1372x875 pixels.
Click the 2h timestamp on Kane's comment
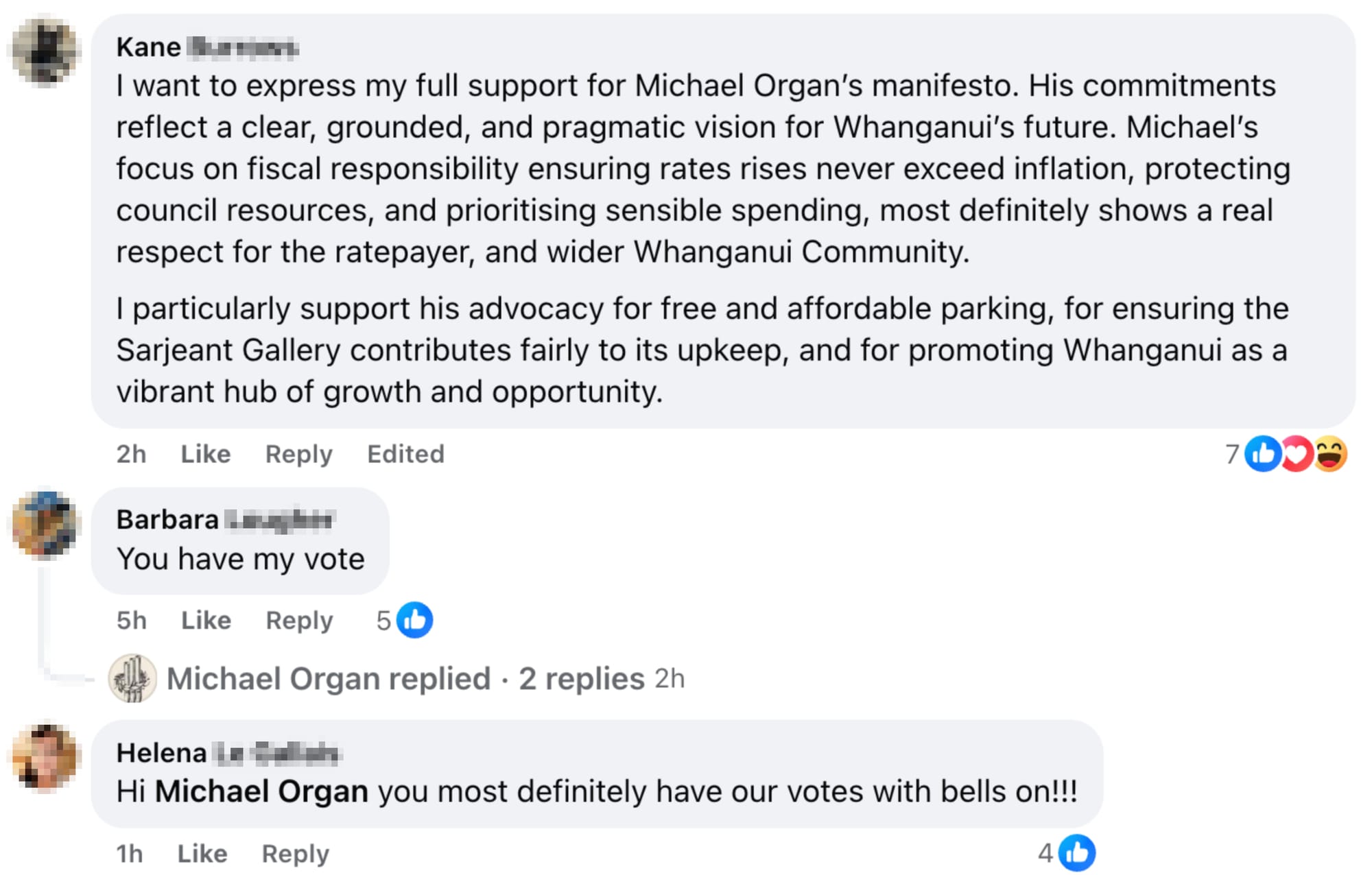coord(131,454)
